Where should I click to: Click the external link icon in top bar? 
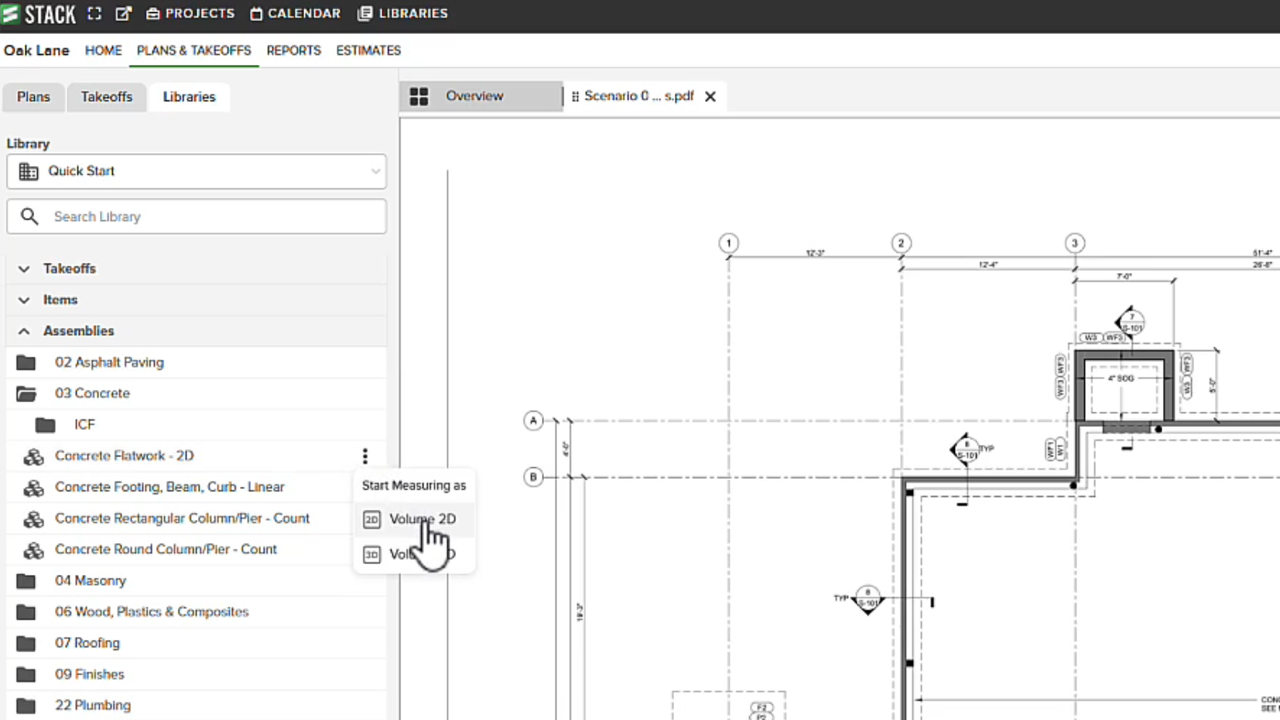(x=123, y=13)
